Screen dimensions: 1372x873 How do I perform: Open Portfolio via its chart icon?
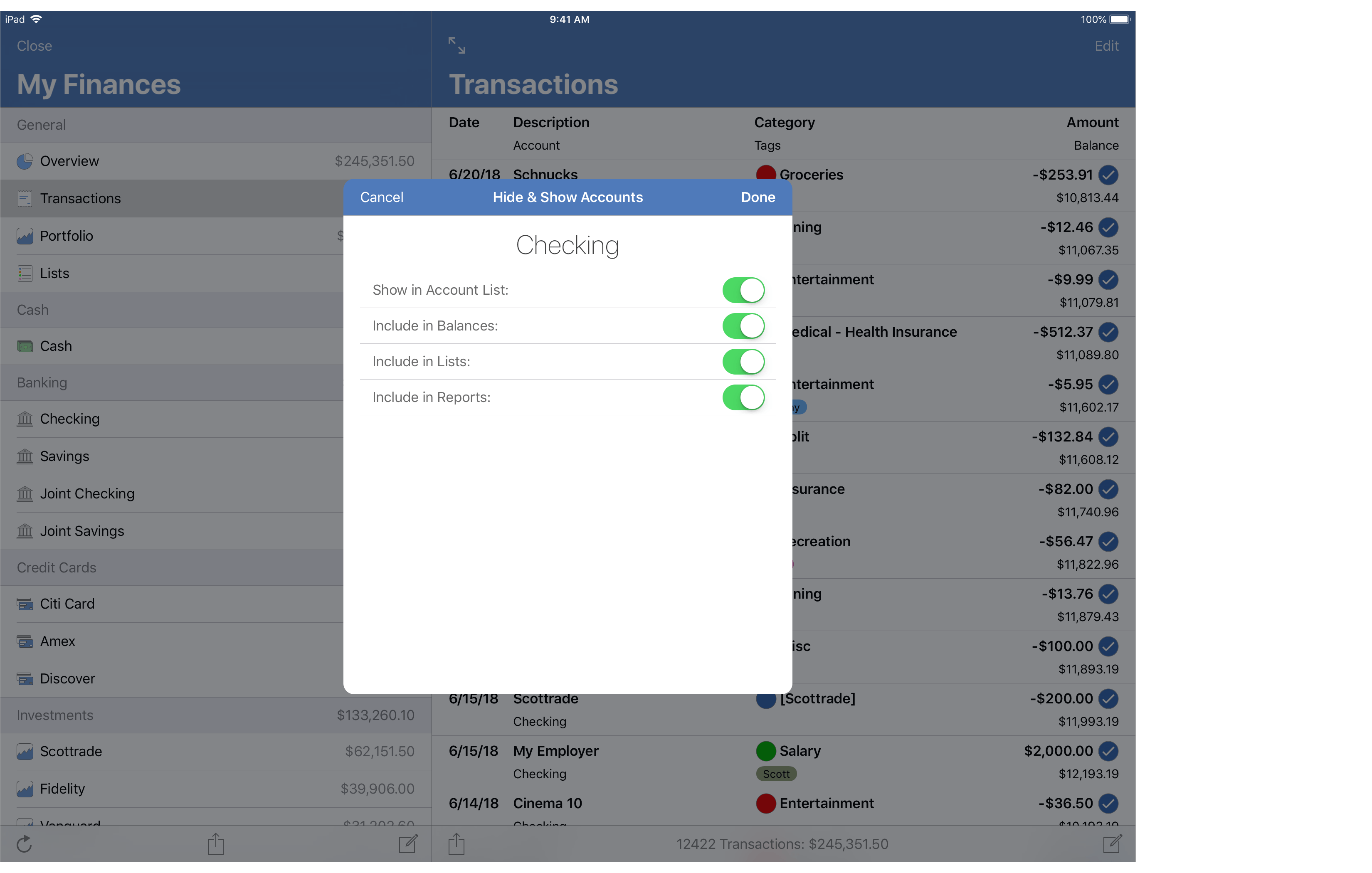25,235
